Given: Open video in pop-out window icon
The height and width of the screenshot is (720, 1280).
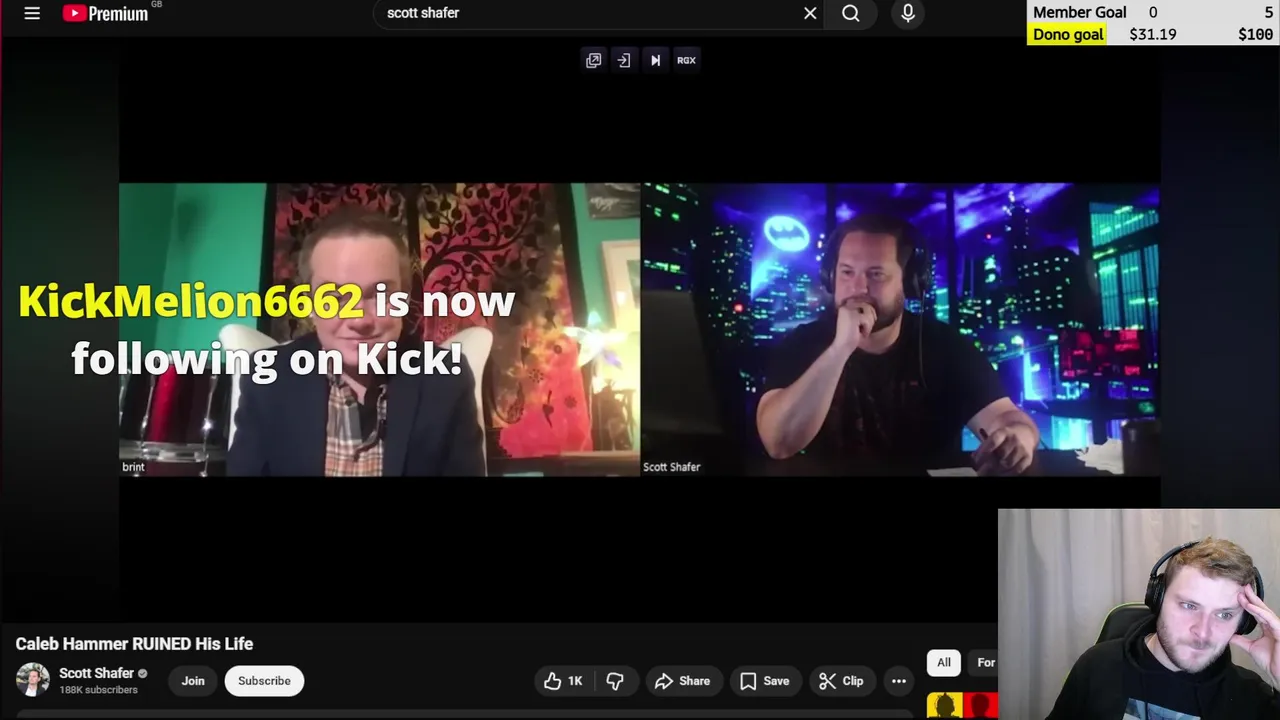Looking at the screenshot, I should tap(594, 60).
